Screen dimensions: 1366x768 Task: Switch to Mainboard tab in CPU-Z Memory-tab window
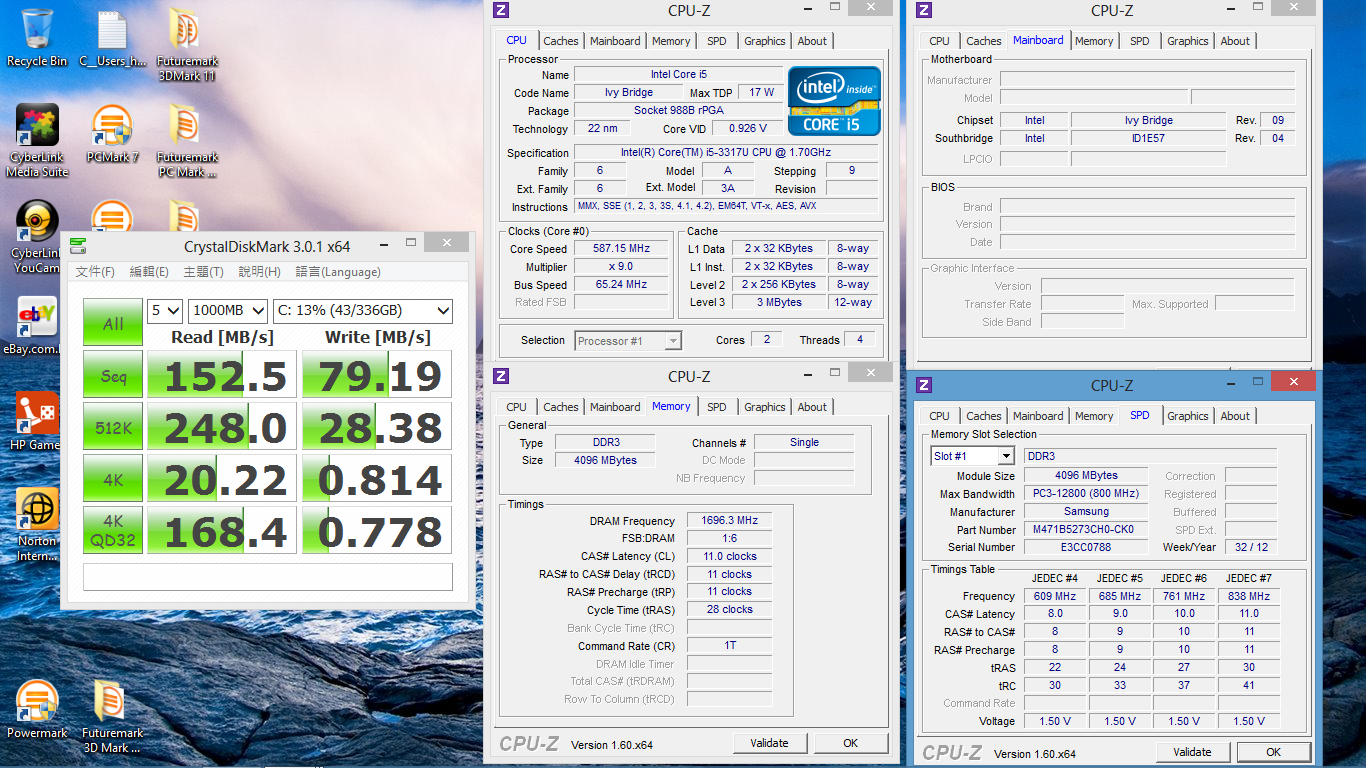[x=615, y=407]
